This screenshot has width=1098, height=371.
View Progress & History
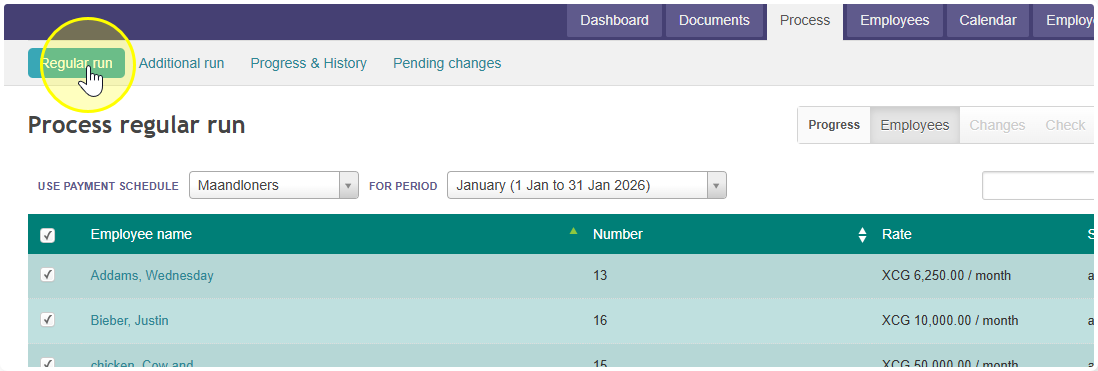pyautogui.click(x=308, y=63)
